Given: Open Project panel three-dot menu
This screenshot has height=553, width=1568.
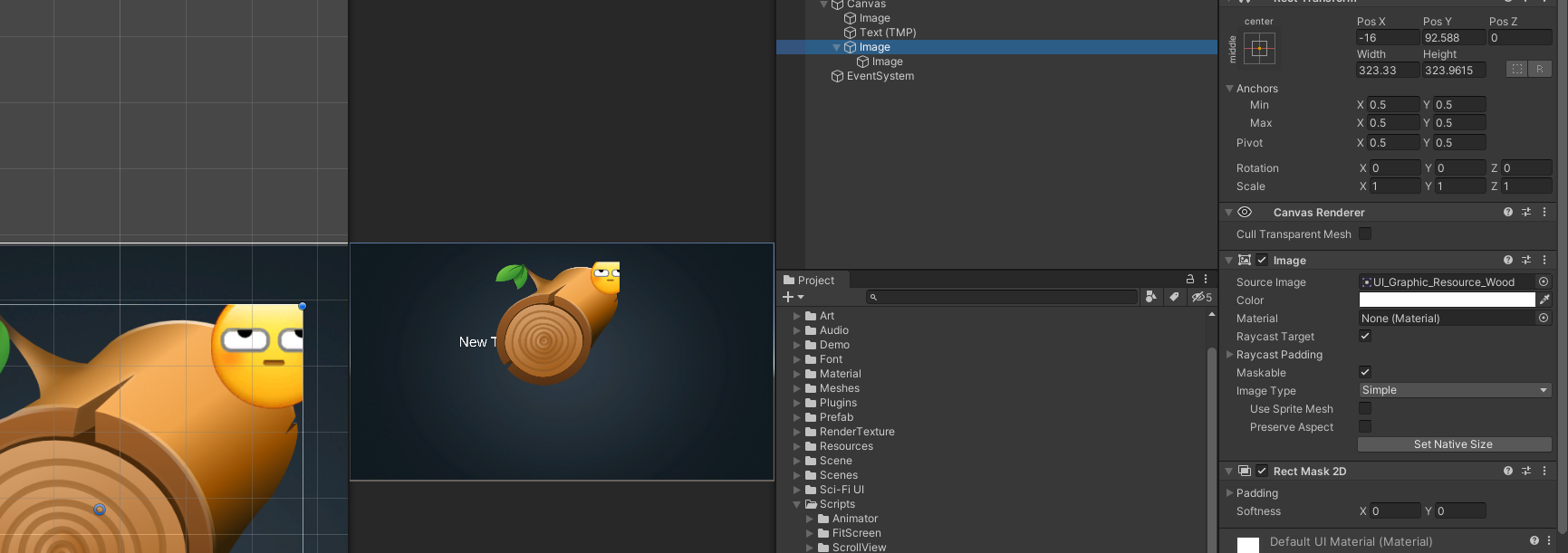Looking at the screenshot, I should pos(1206,280).
